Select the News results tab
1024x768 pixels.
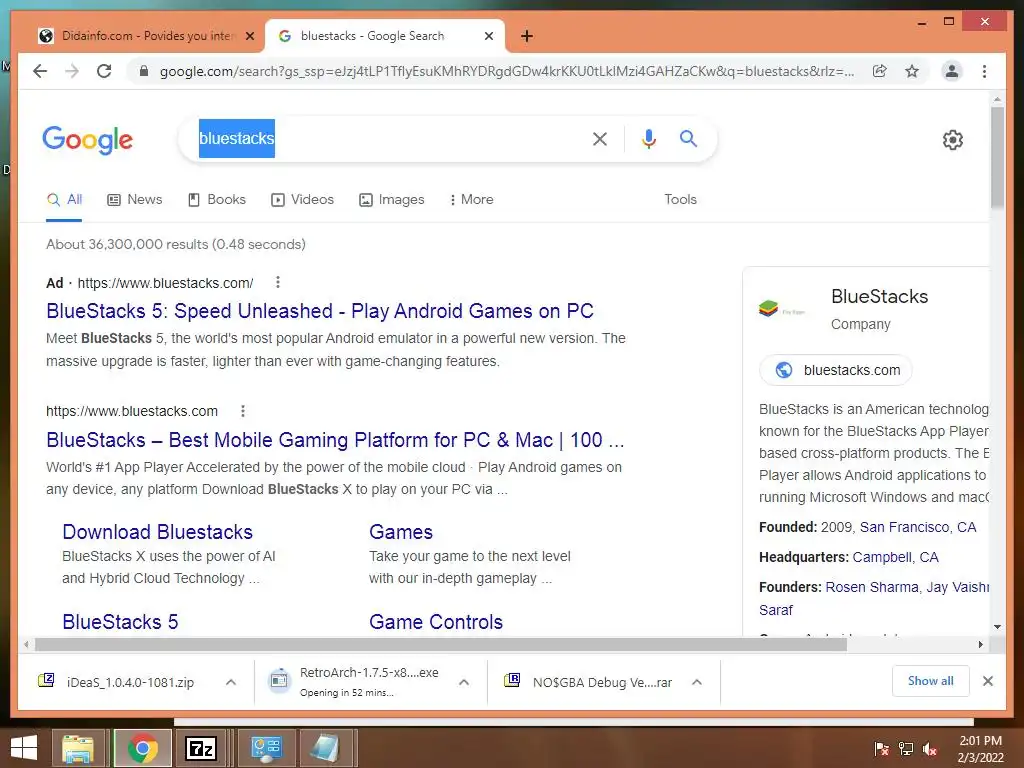click(x=135, y=199)
